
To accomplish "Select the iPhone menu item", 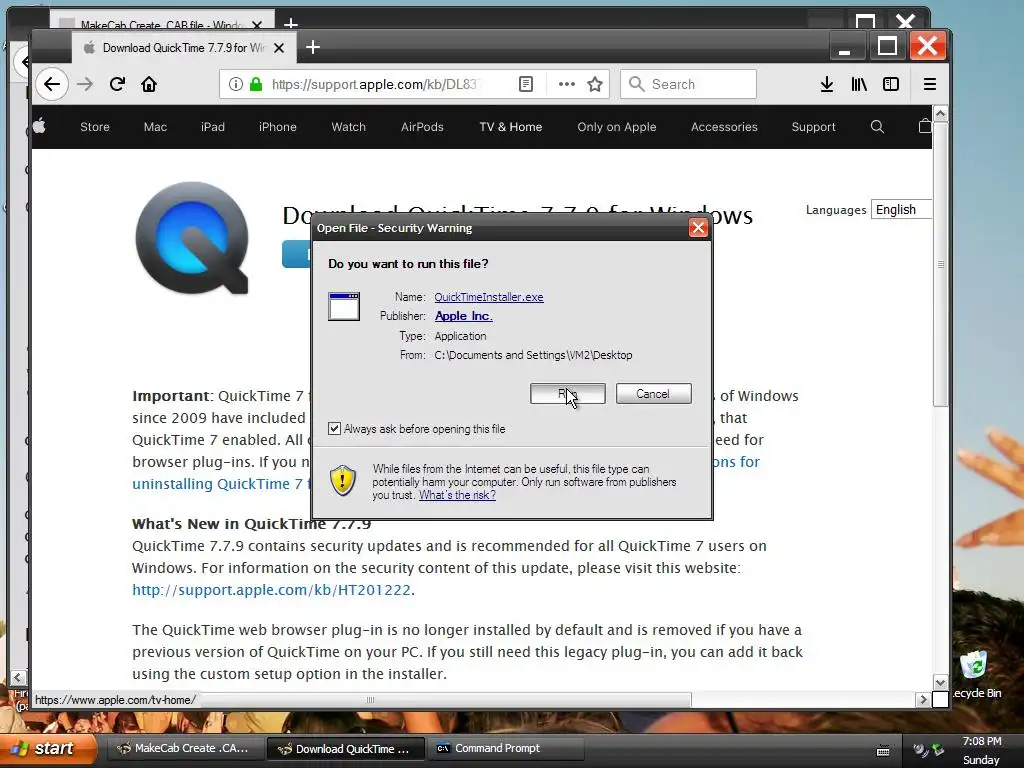I will point(278,127).
